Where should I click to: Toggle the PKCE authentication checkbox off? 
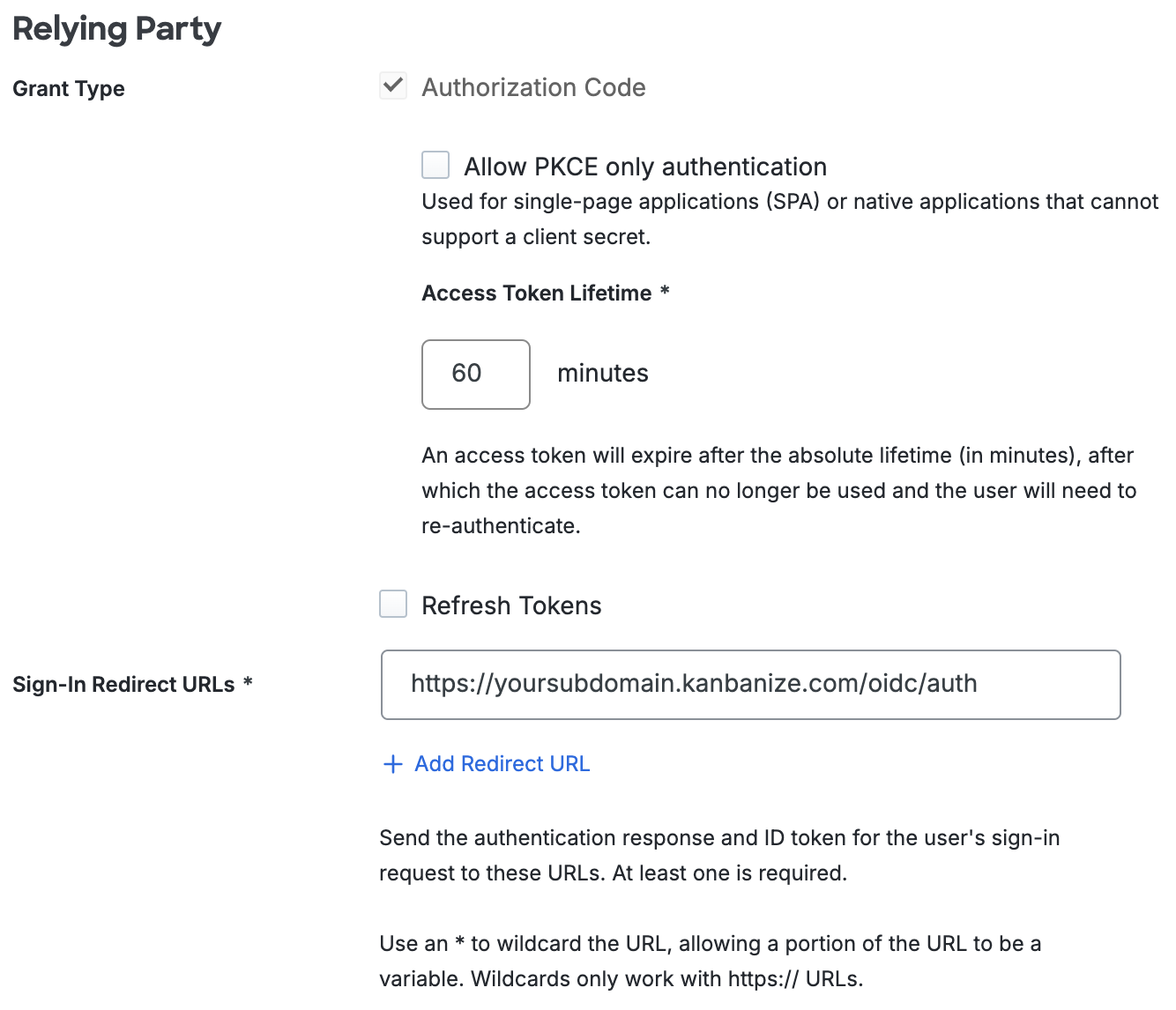435,165
